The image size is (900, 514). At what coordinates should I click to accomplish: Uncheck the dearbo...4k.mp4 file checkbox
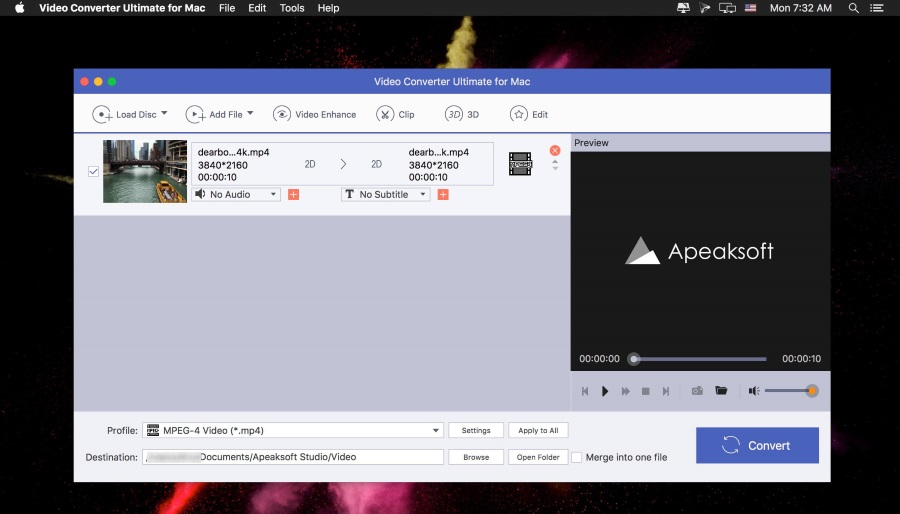pyautogui.click(x=94, y=171)
